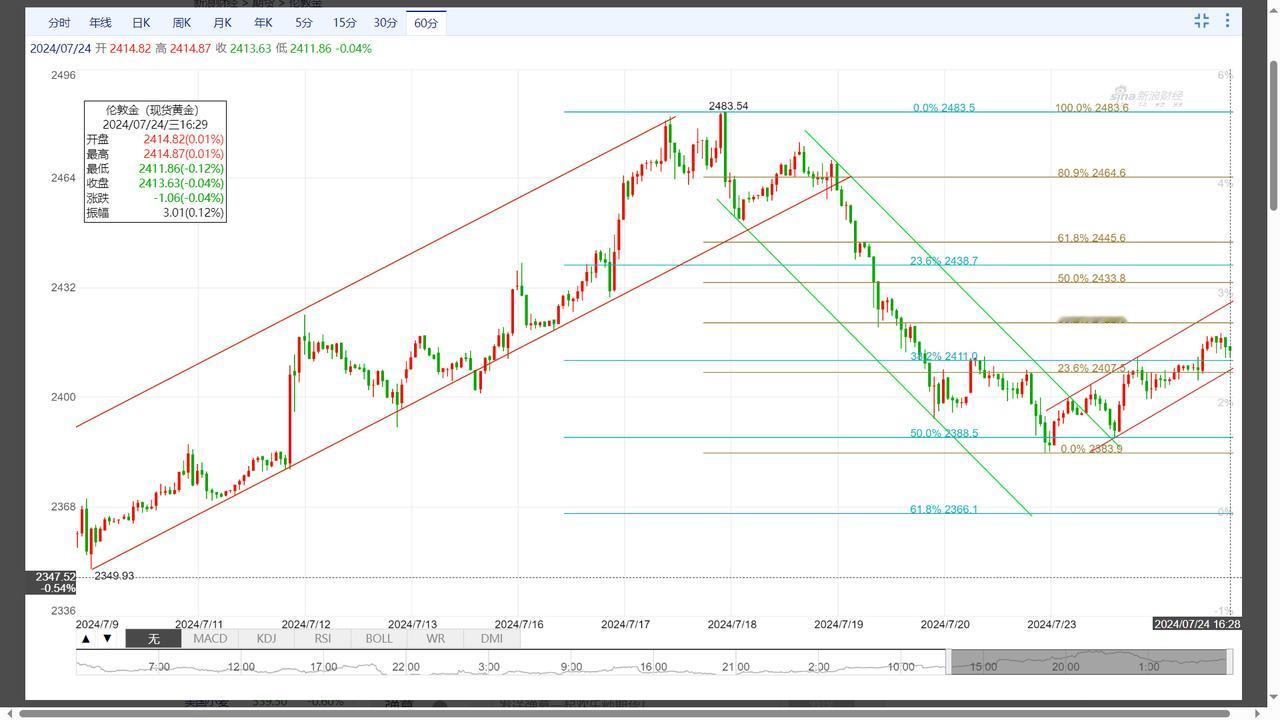Switch to the 30分 interval tab
The image size is (1280, 720).
point(385,22)
